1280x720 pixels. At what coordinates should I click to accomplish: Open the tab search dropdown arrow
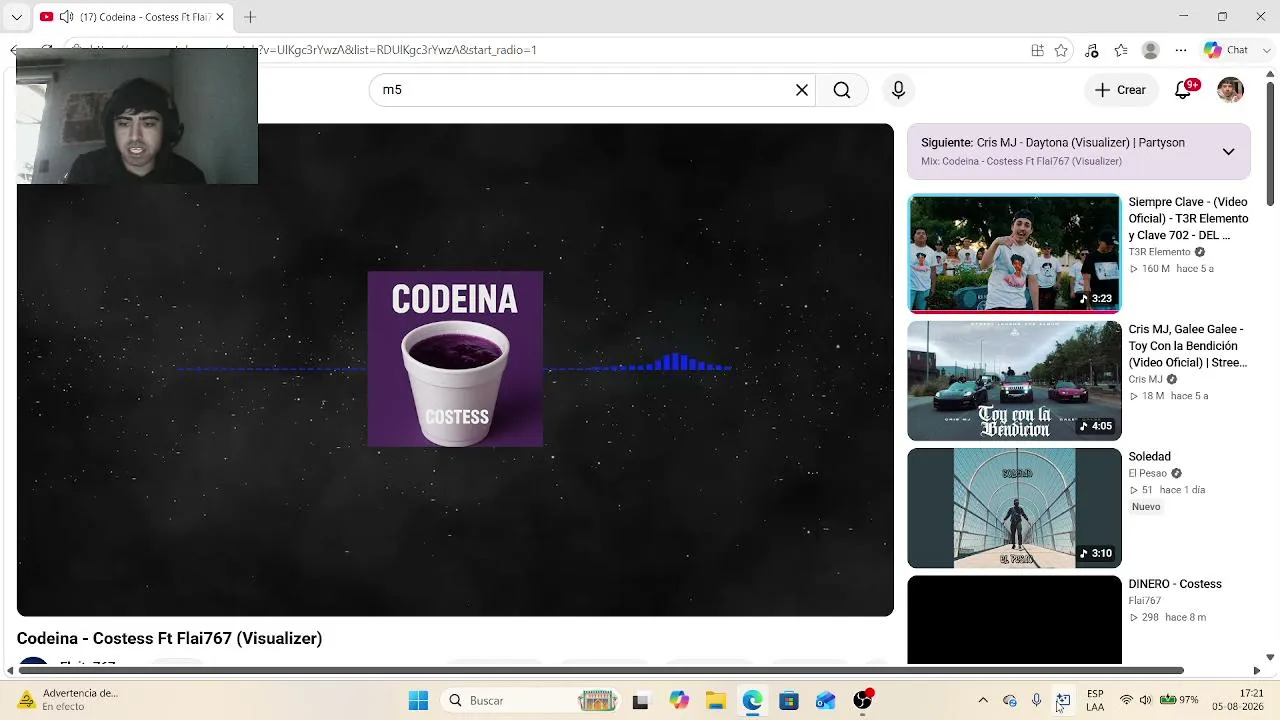click(16, 17)
